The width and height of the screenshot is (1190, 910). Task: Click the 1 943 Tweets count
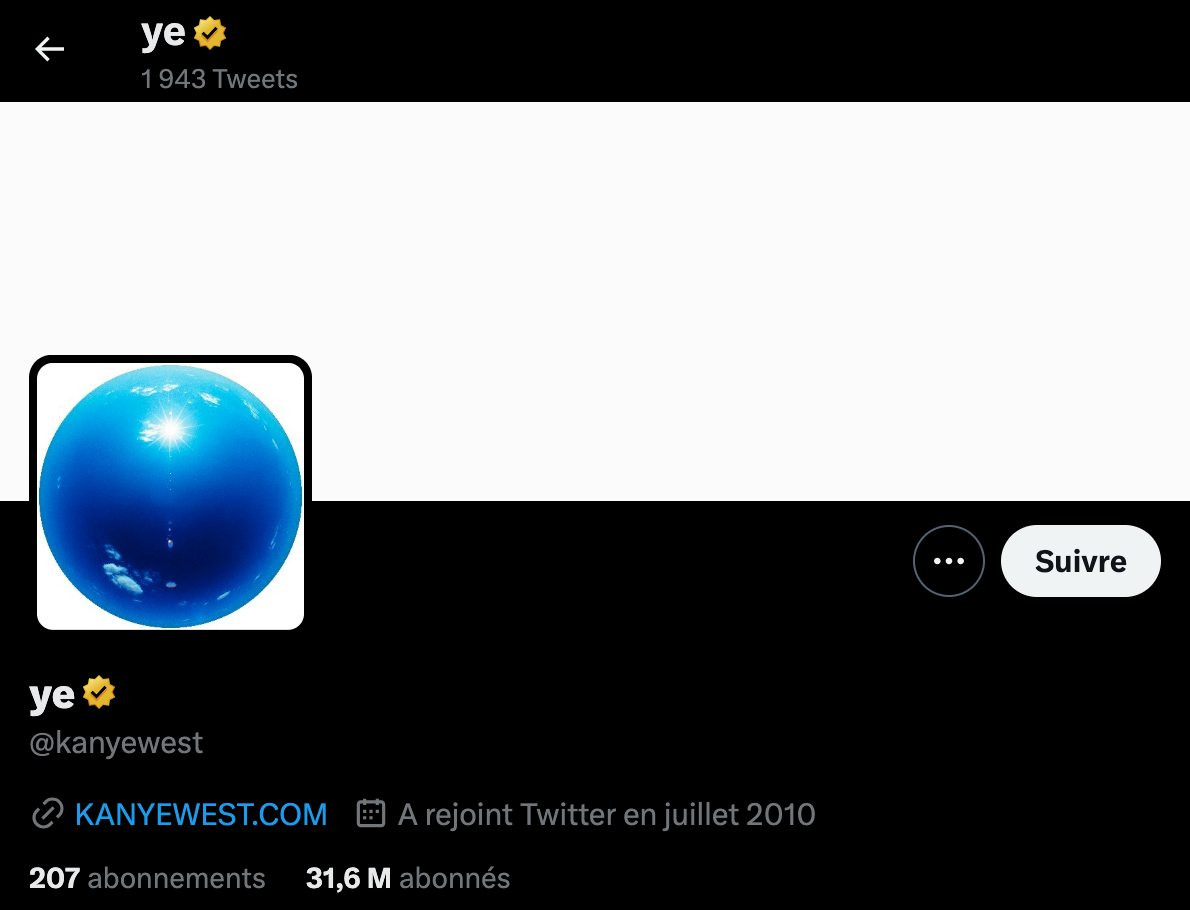click(219, 79)
